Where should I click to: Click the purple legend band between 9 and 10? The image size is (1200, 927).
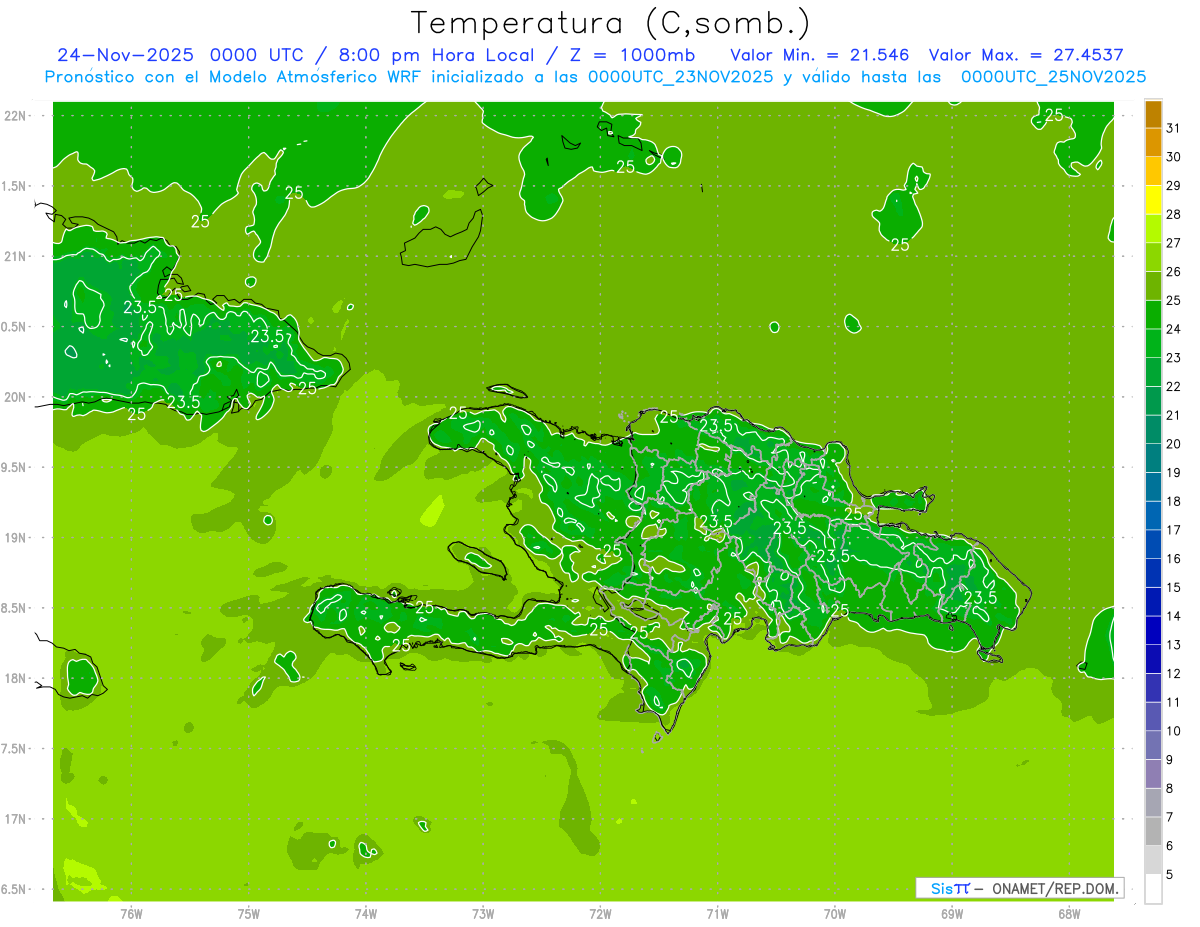(1153, 746)
